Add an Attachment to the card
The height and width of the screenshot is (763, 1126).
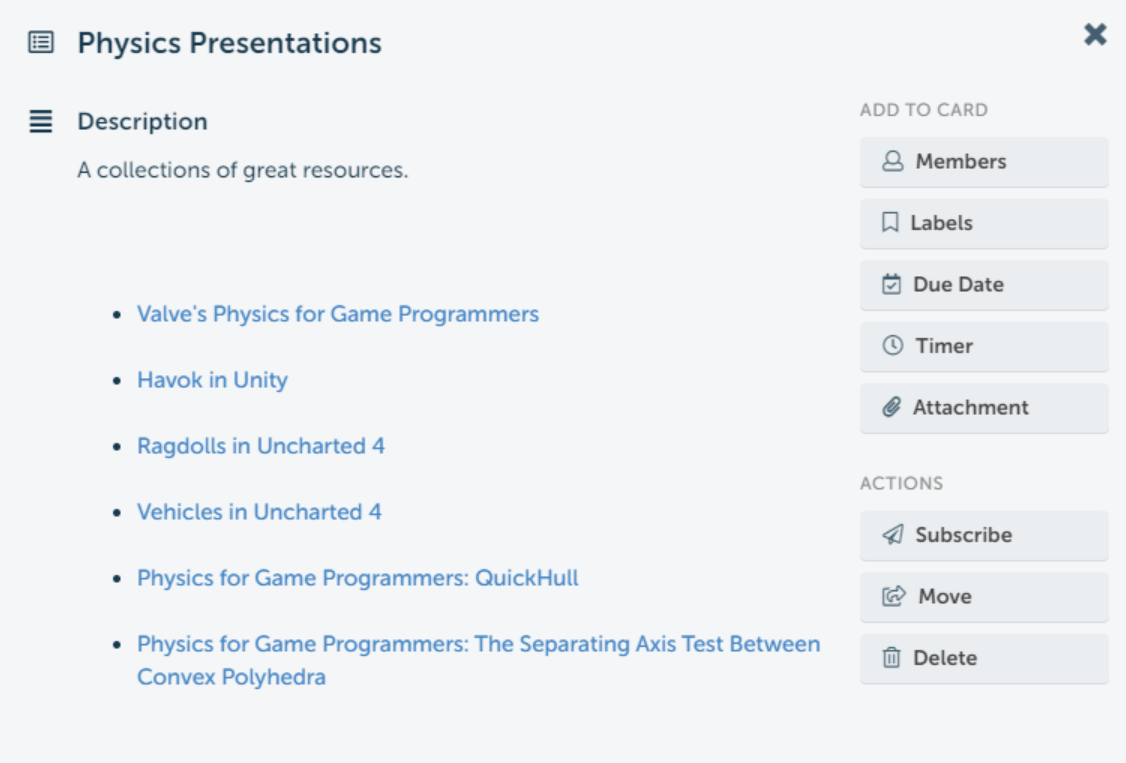point(983,408)
